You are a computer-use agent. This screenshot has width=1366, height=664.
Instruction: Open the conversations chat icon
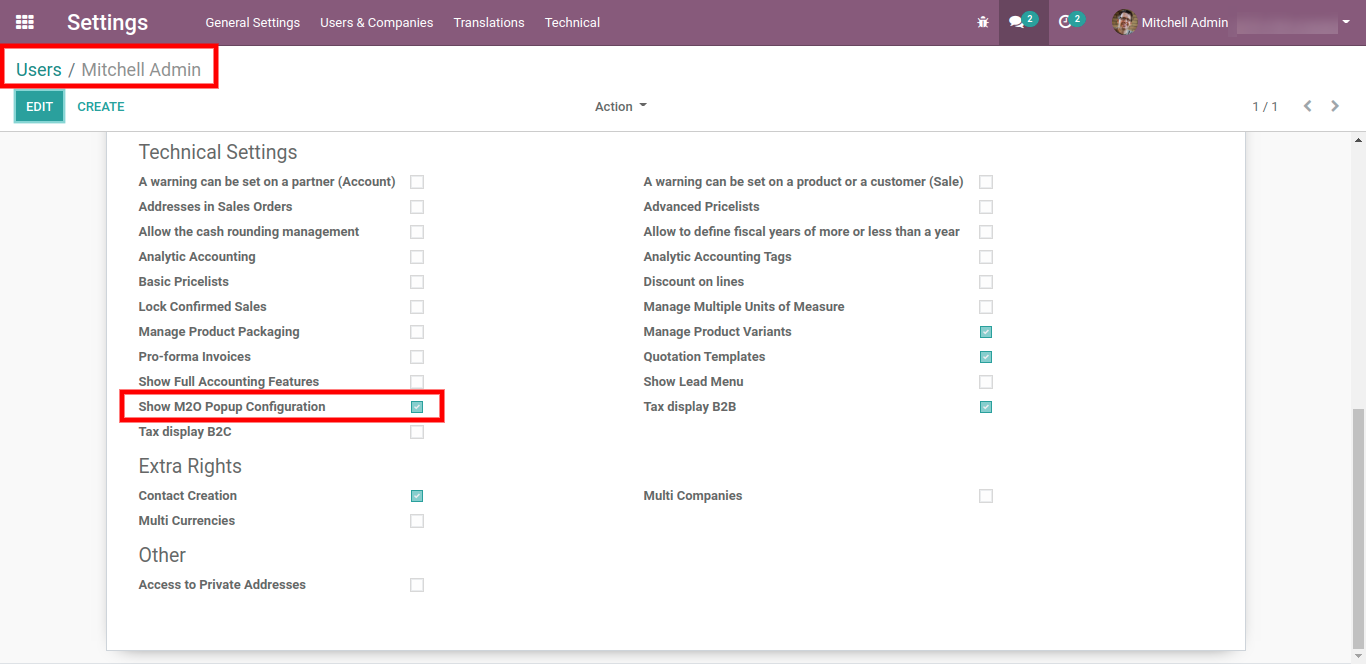1017,22
